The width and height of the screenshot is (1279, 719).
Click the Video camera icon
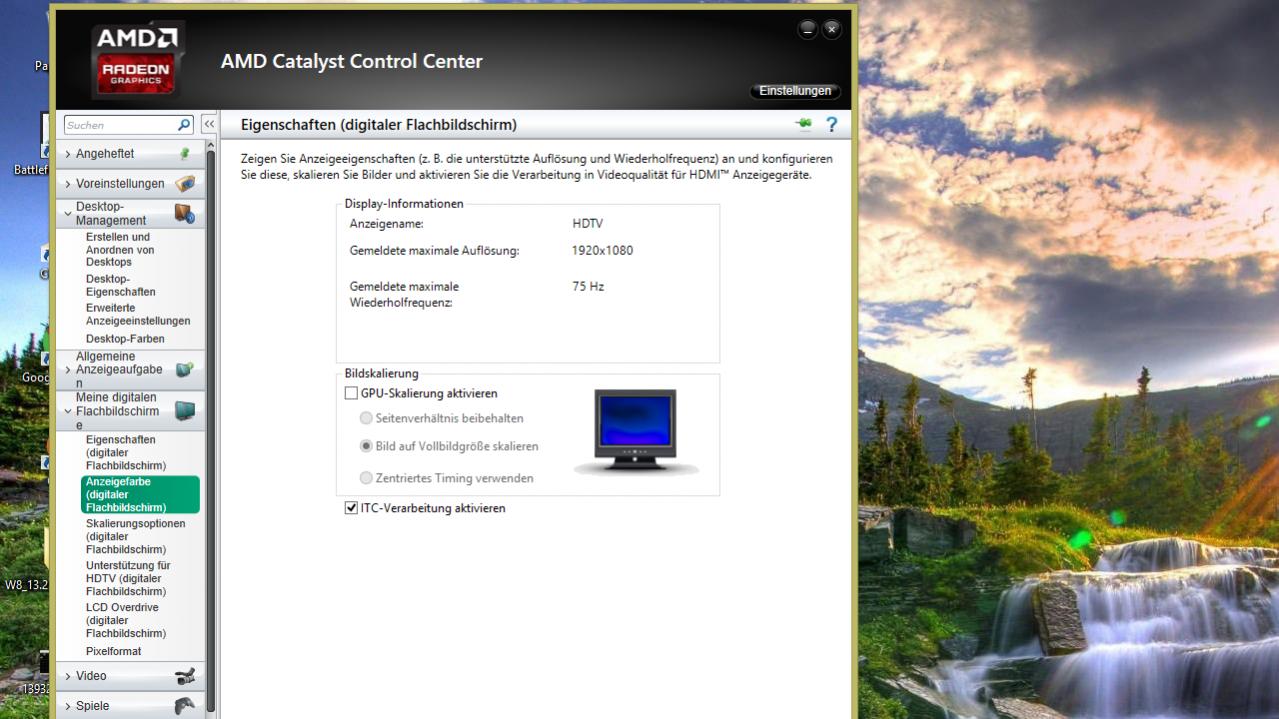[x=184, y=676]
